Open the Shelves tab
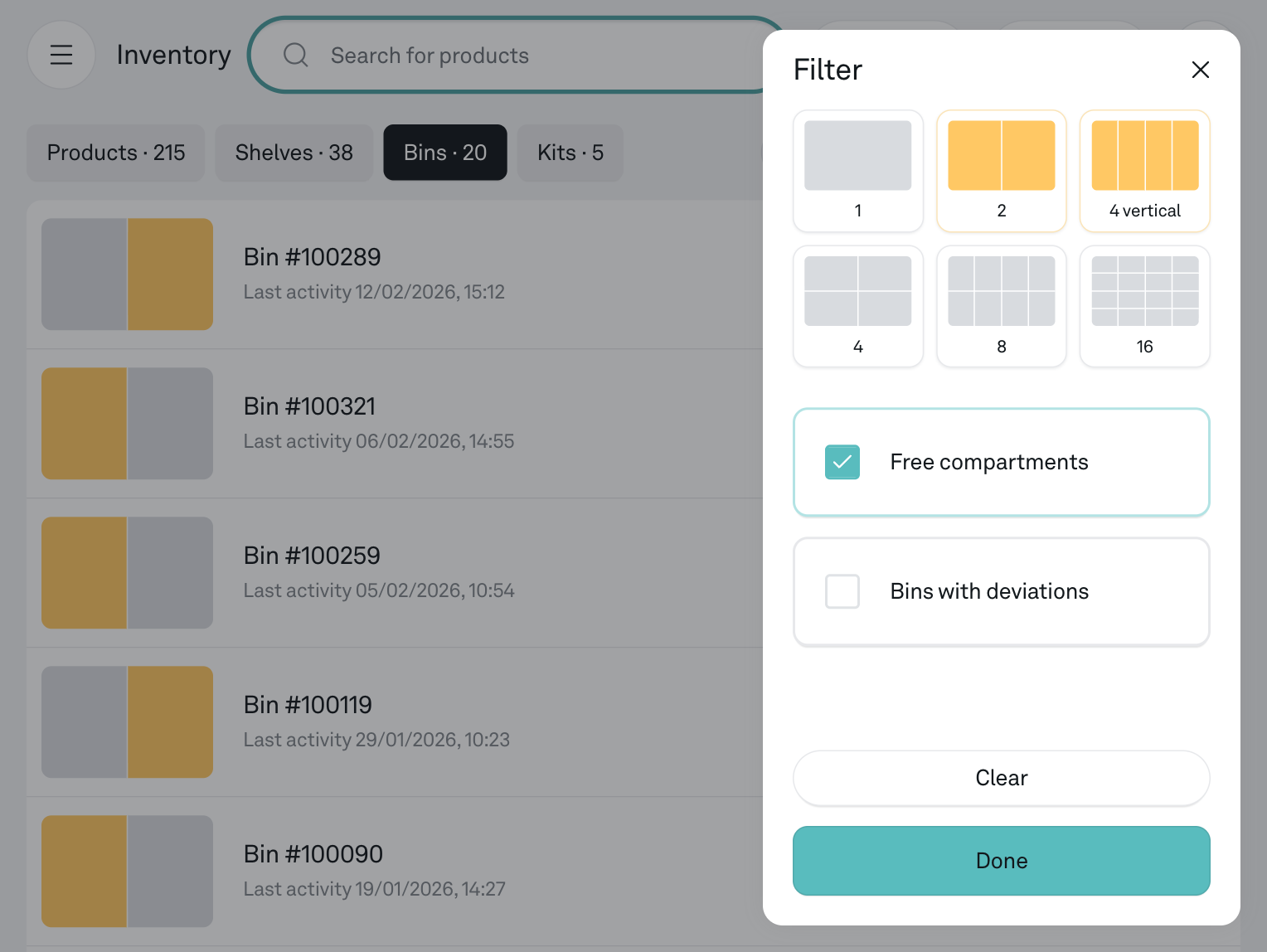The image size is (1267, 952). pos(294,153)
